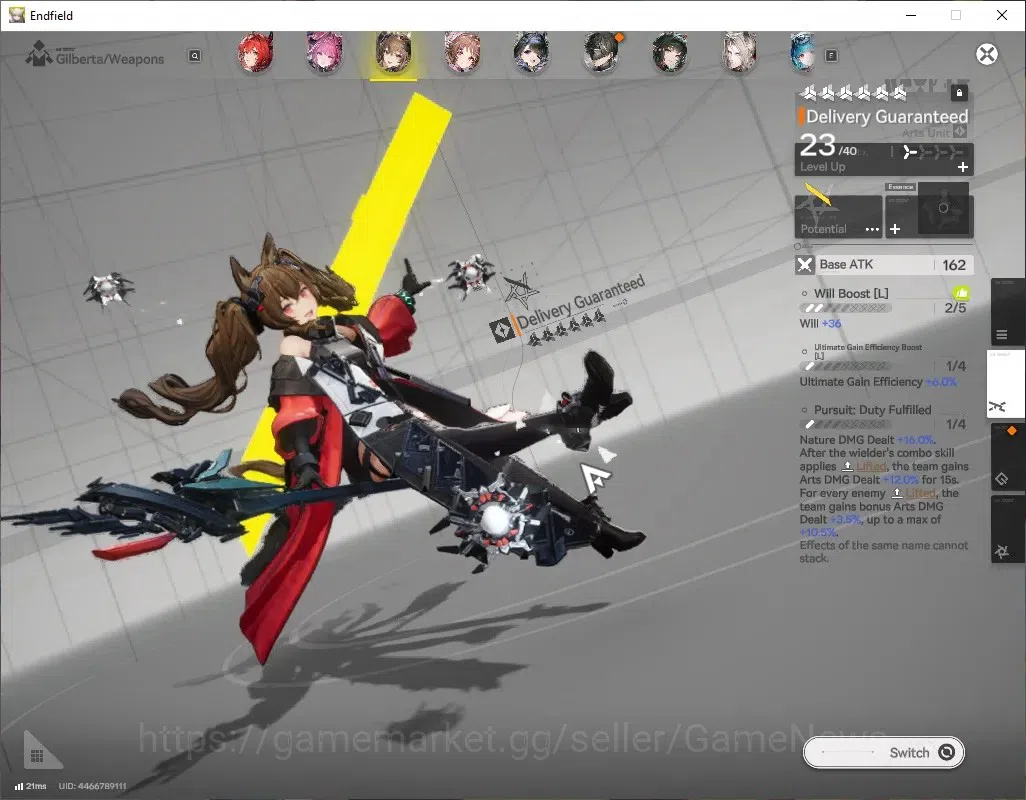Click the E key icon to go to next operator
Screen dimensions: 1026x800
point(831,56)
